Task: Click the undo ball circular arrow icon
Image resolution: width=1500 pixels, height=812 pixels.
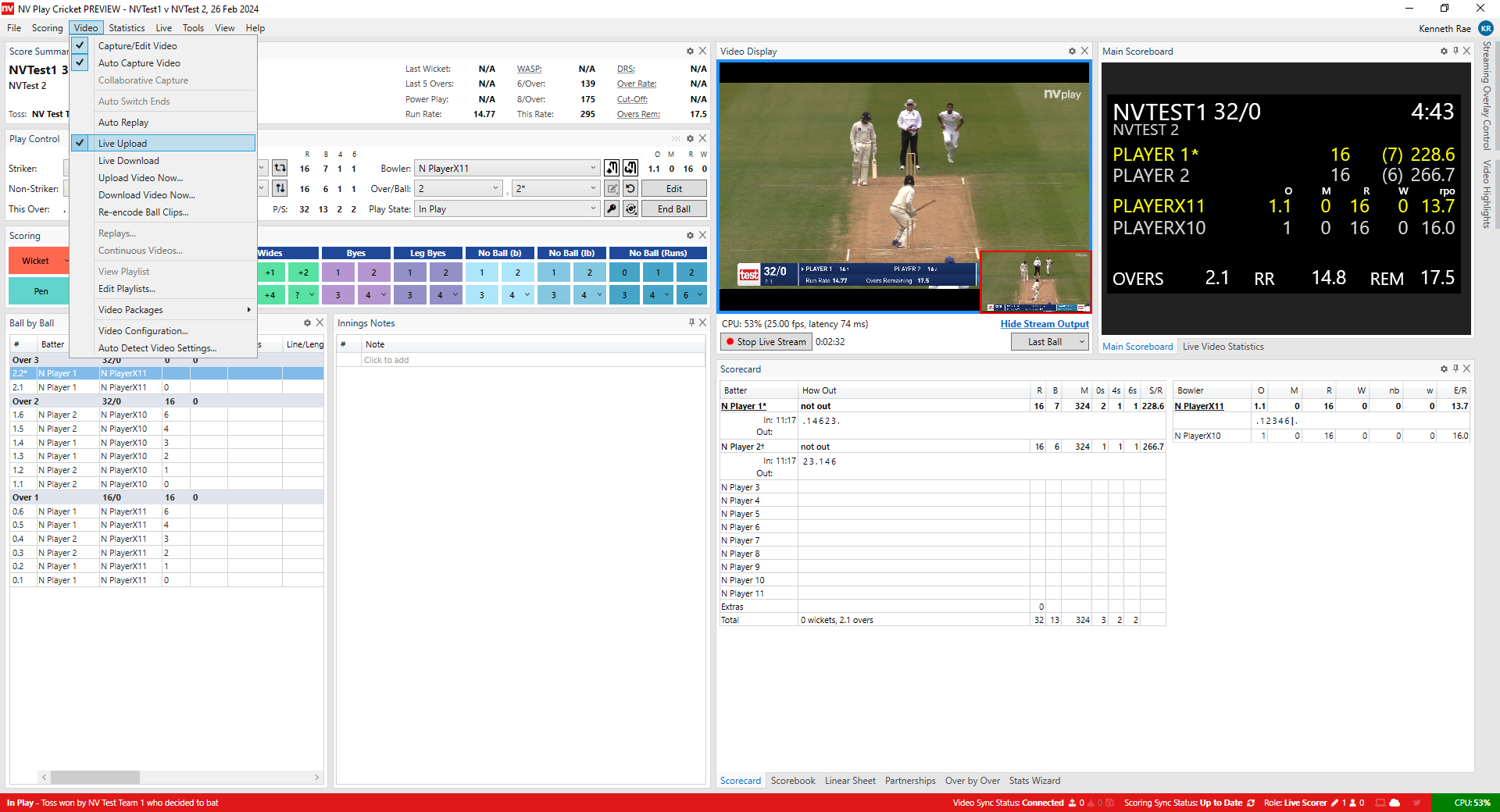Action: pyautogui.click(x=630, y=188)
